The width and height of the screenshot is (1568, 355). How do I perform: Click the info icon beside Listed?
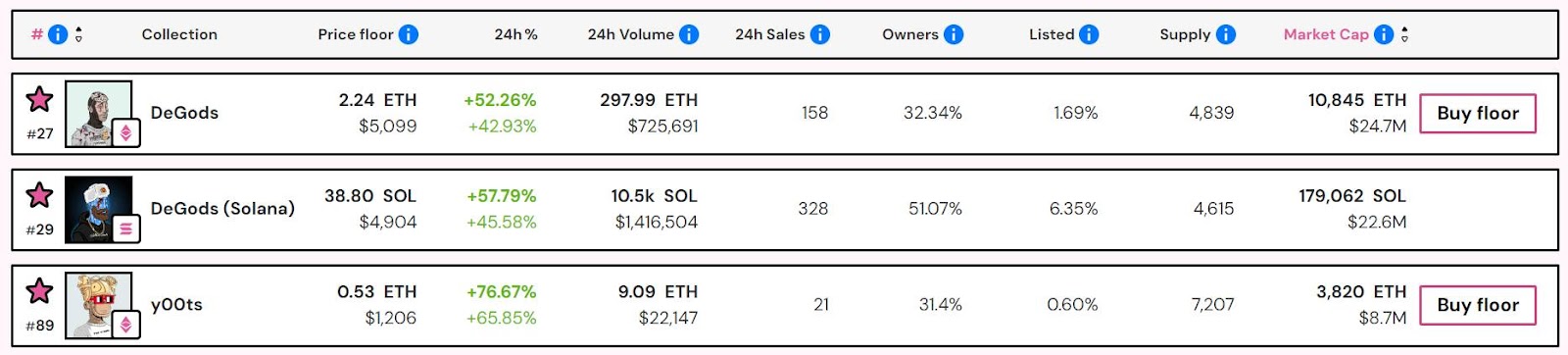tap(1089, 34)
